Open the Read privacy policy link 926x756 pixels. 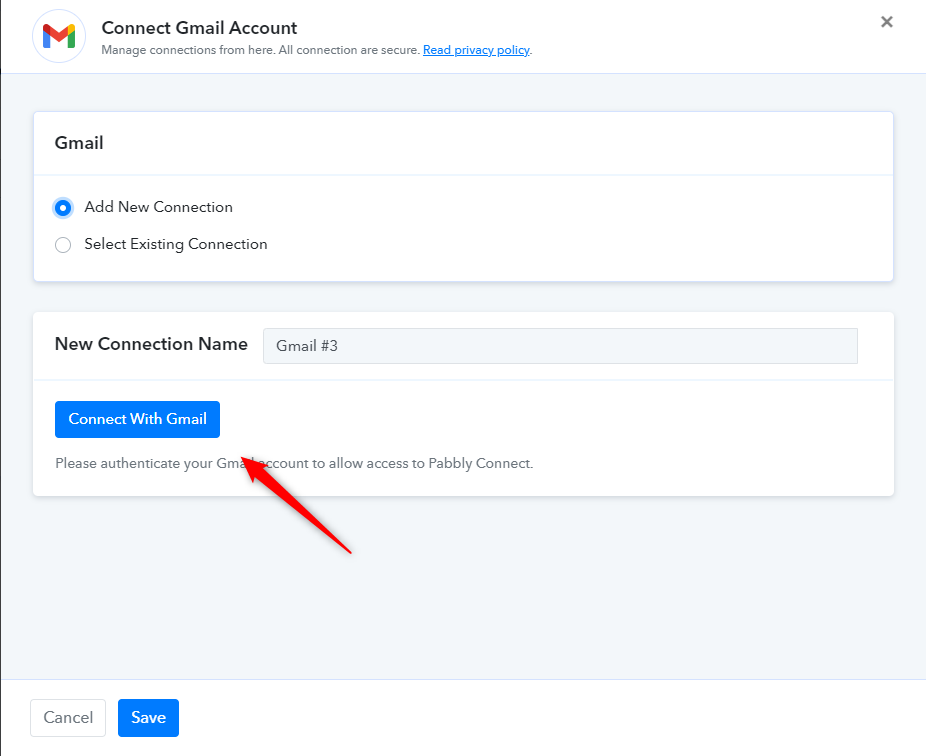click(476, 50)
